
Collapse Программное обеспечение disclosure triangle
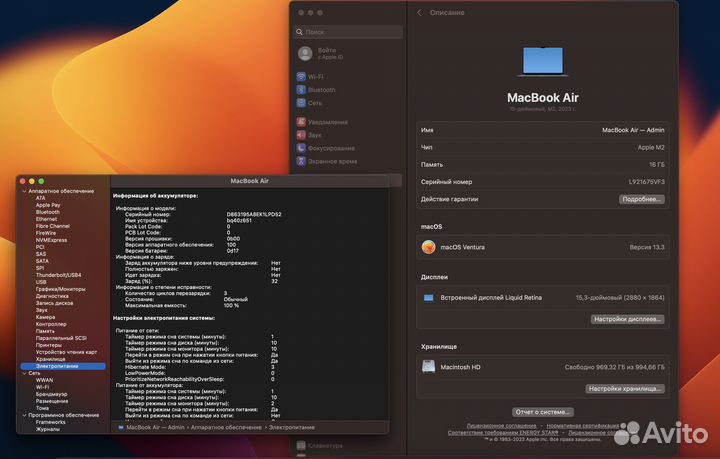[x=24, y=415]
